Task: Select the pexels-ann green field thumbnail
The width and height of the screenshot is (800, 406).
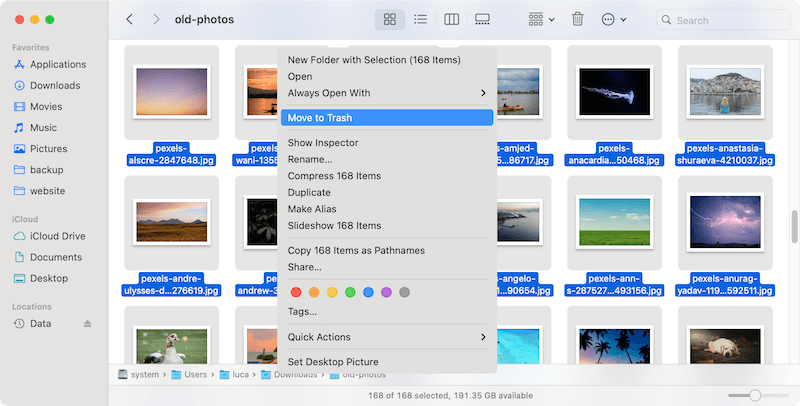Action: (x=615, y=223)
